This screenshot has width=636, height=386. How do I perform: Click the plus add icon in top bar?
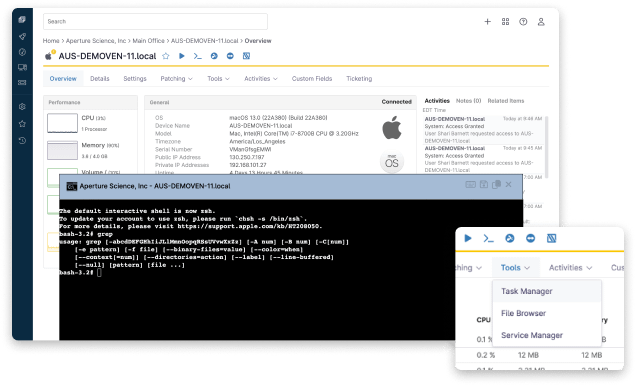488,21
